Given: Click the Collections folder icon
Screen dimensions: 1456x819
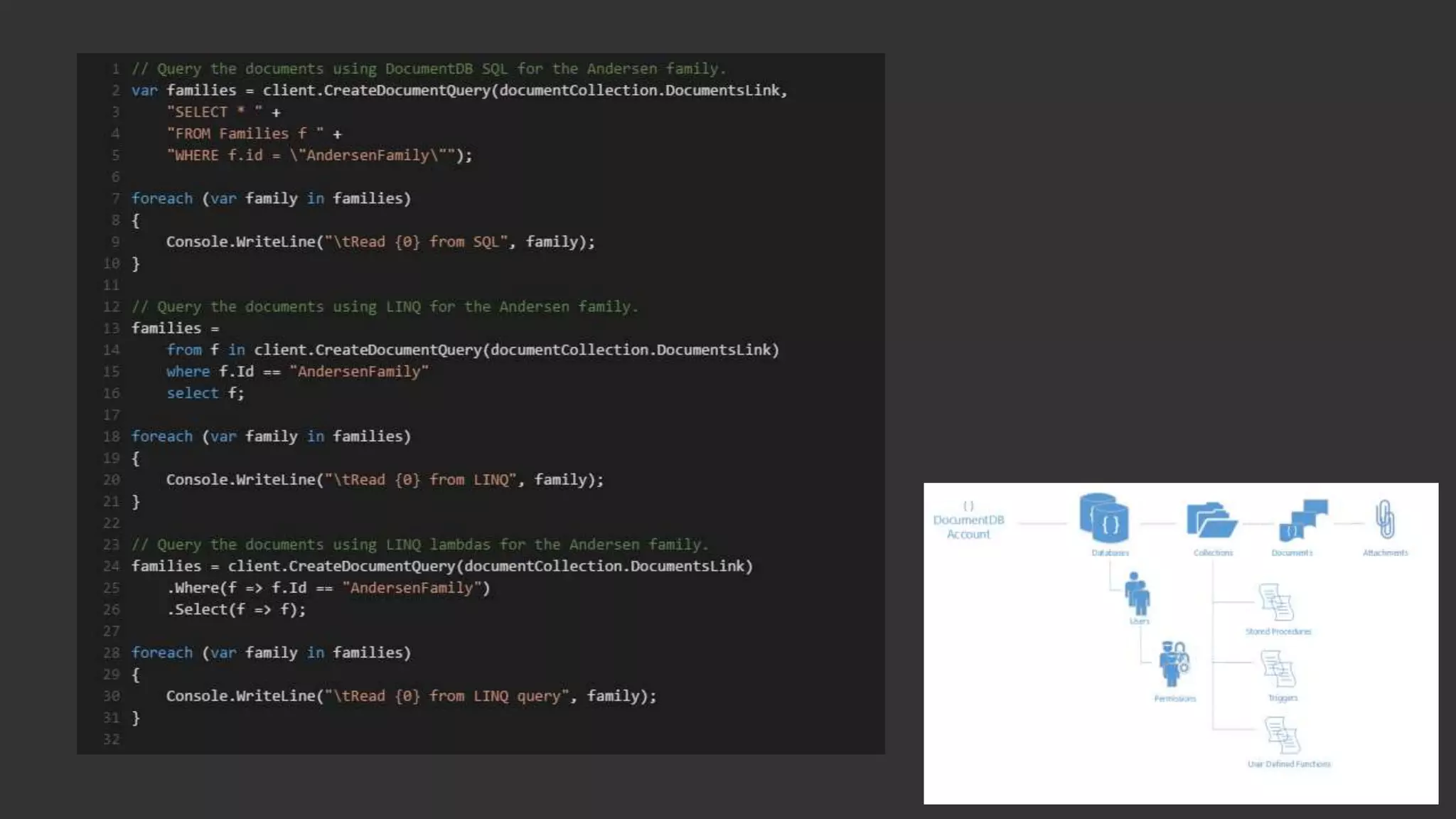Looking at the screenshot, I should (1211, 520).
